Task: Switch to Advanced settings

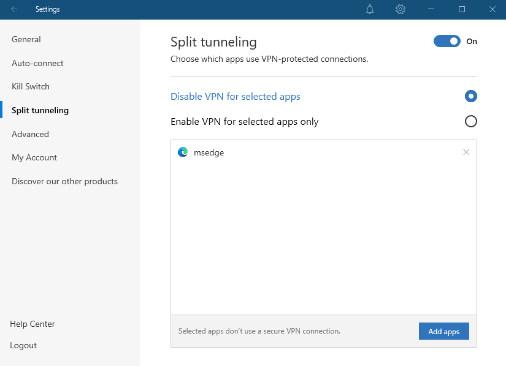Action: 30,134
